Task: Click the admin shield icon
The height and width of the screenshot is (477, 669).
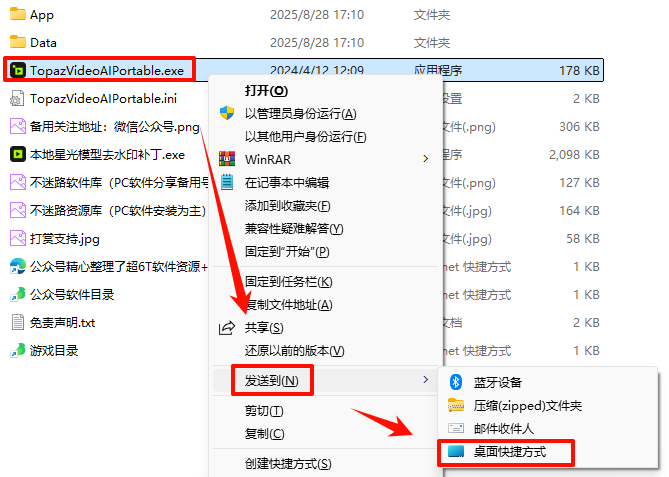Action: (227, 113)
